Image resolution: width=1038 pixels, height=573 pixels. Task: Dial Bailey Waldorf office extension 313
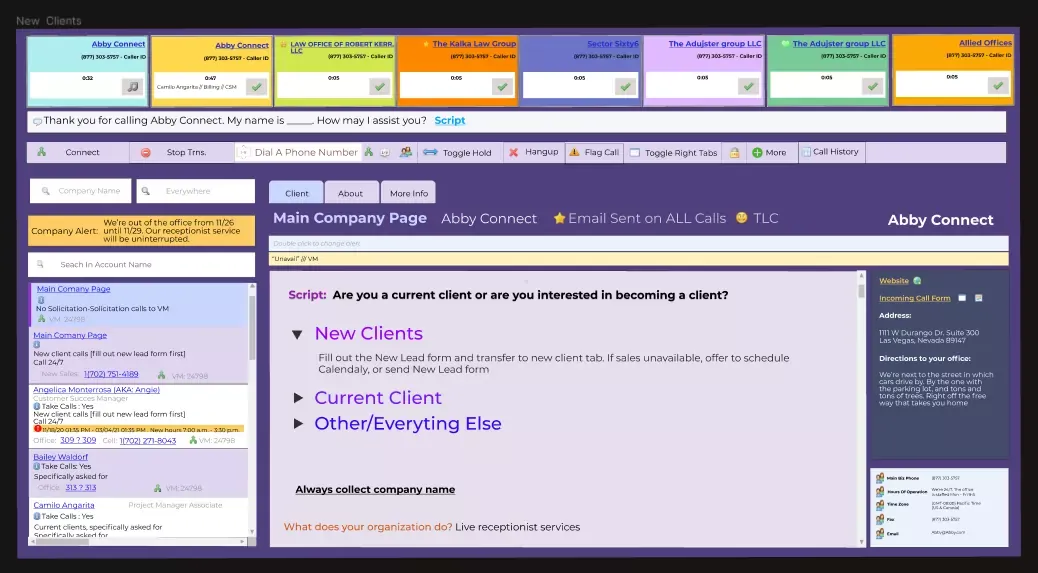(x=81, y=488)
